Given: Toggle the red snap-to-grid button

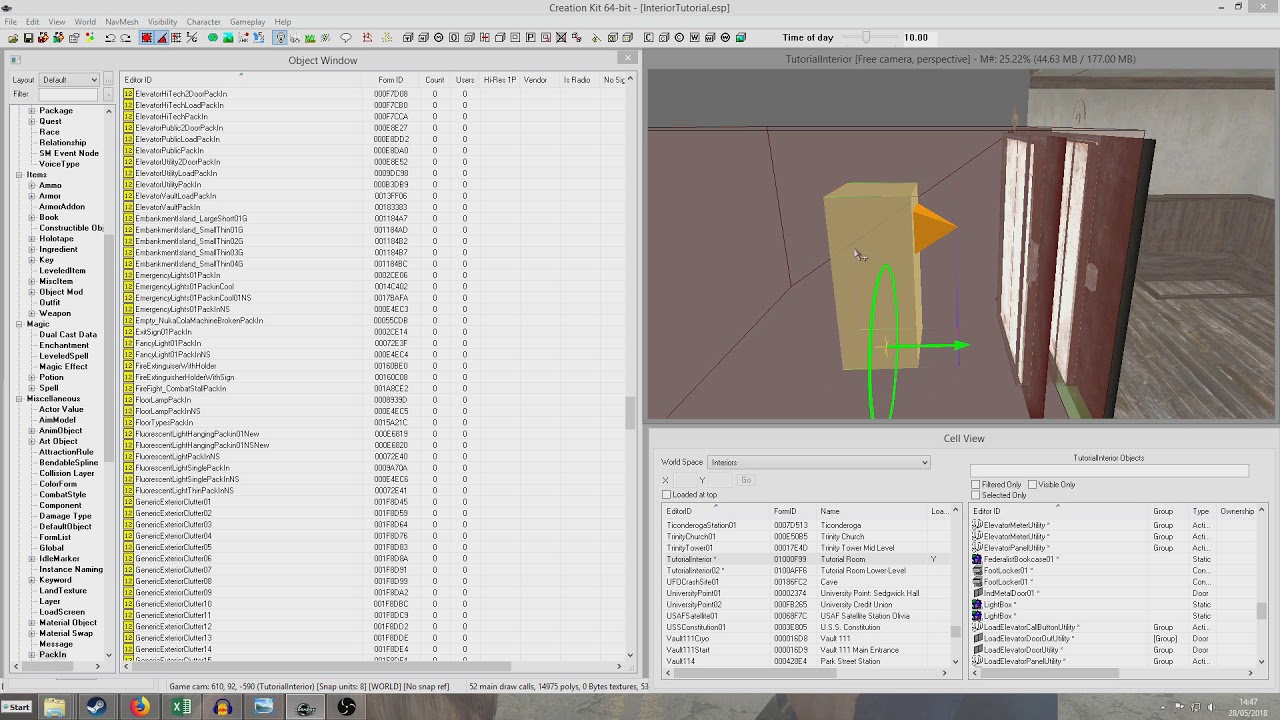Looking at the screenshot, I should tap(146, 38).
